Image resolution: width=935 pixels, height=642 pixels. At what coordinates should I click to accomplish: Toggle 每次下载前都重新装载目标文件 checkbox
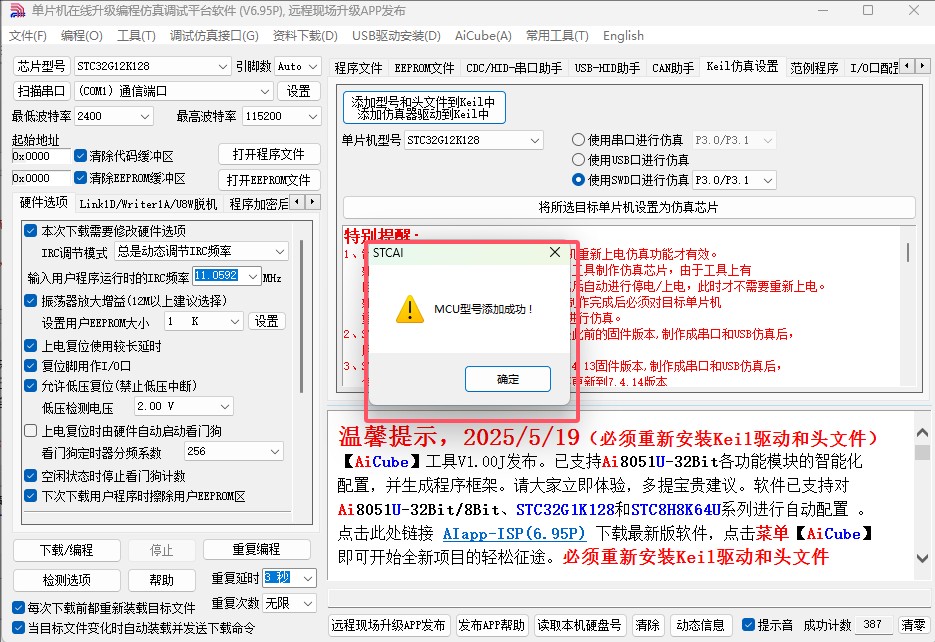tap(18, 607)
